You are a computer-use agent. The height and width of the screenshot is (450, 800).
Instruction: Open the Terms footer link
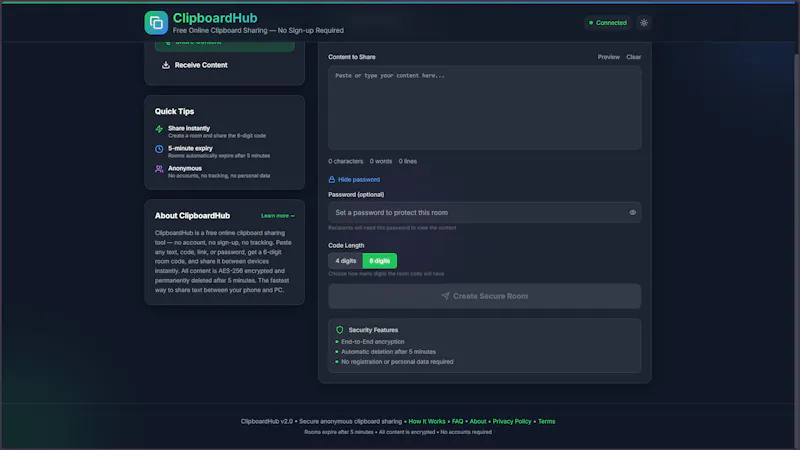[x=546, y=421]
